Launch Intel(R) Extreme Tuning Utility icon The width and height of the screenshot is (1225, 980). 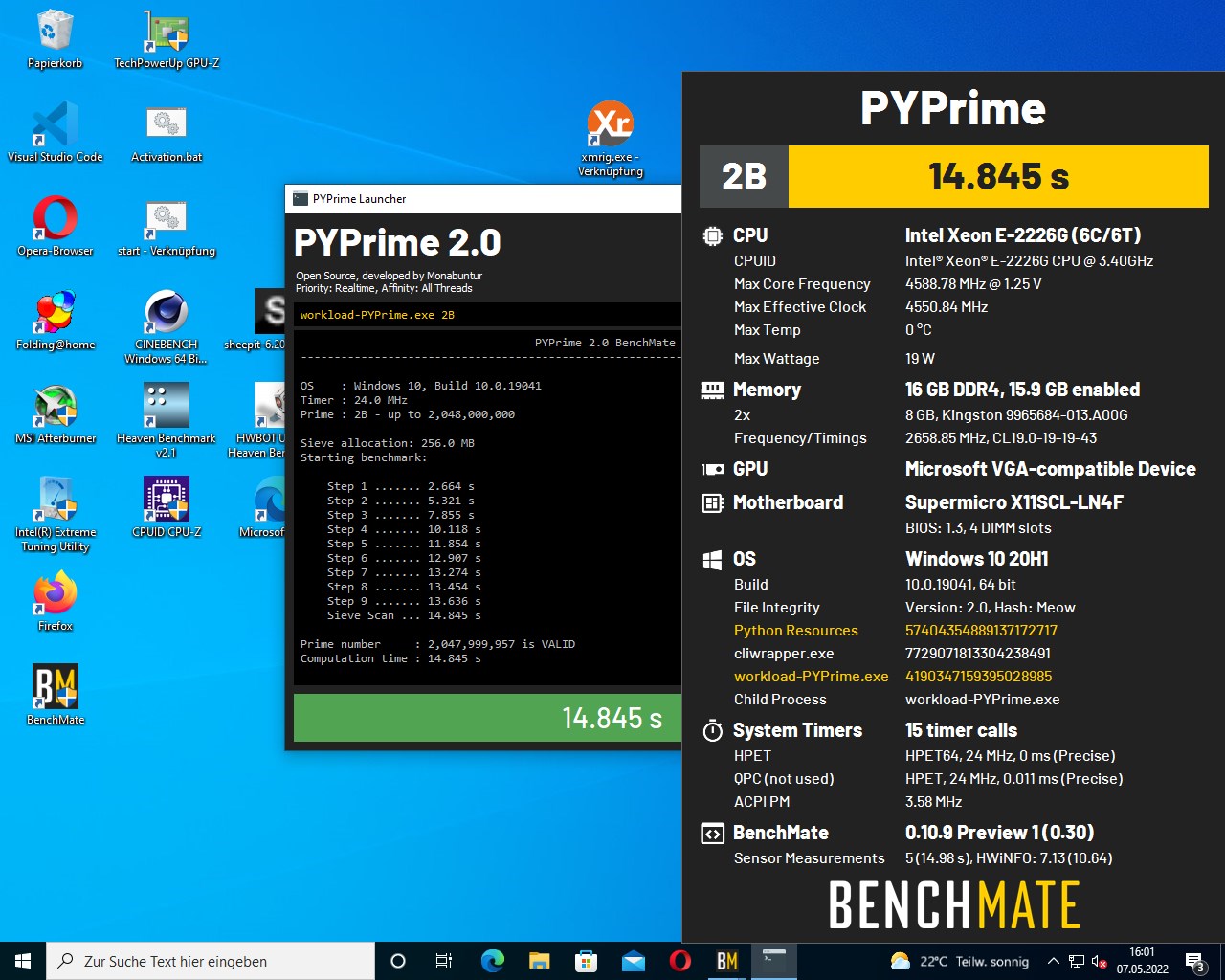(55, 514)
